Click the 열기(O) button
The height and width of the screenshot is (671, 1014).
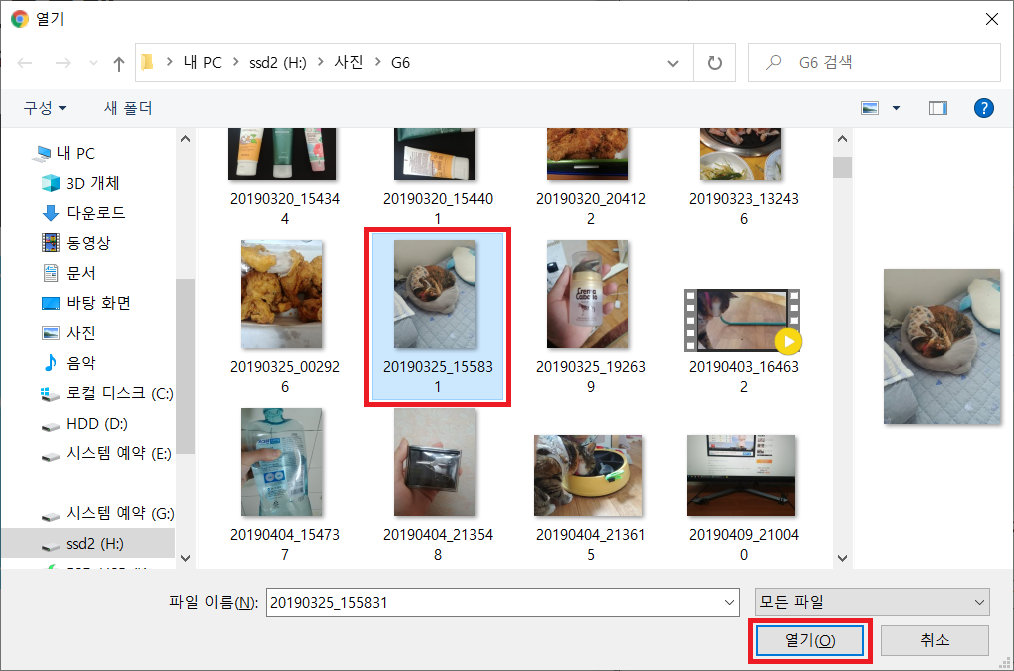810,641
